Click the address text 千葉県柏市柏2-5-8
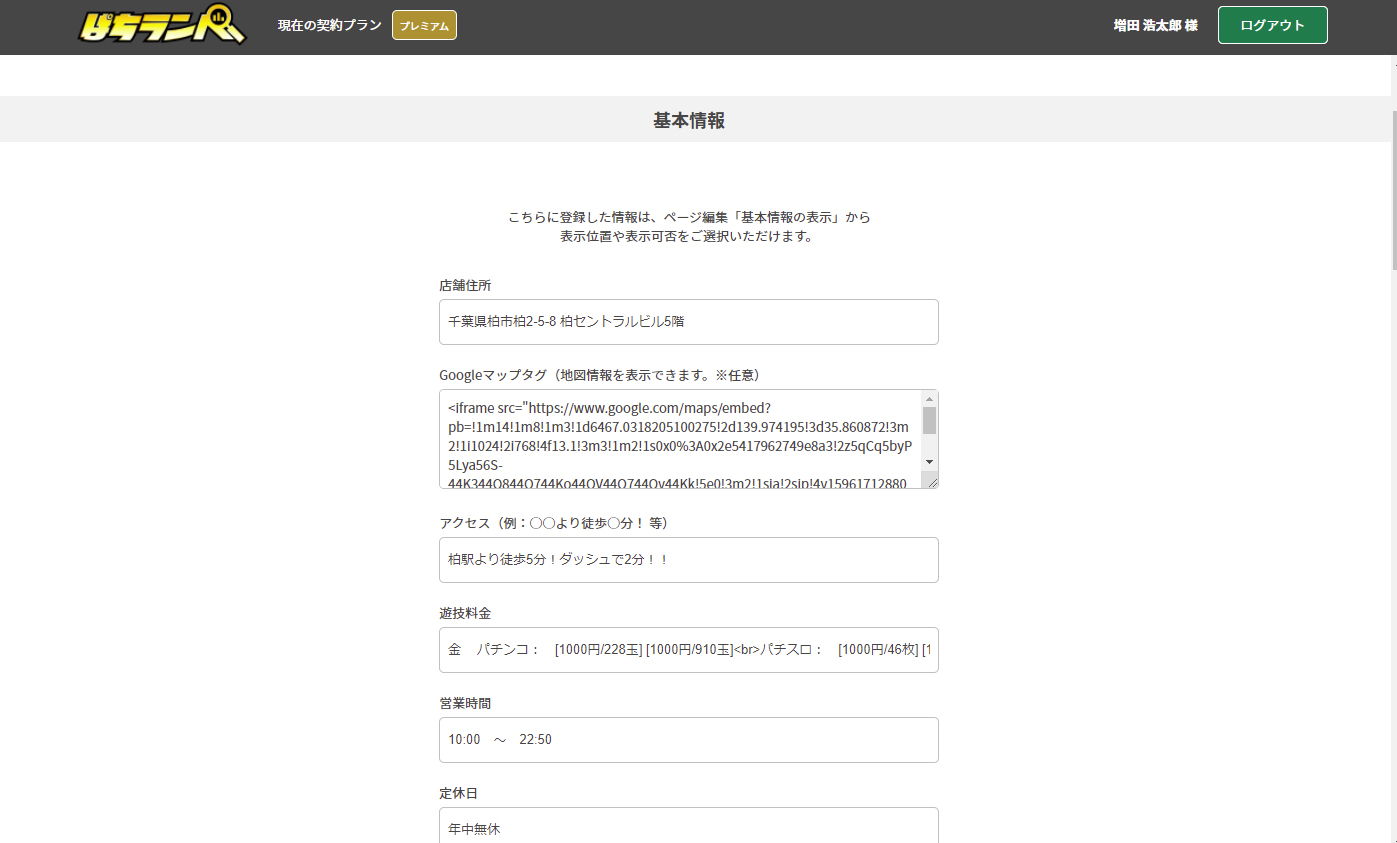Image resolution: width=1397 pixels, height=843 pixels. [x=510, y=322]
